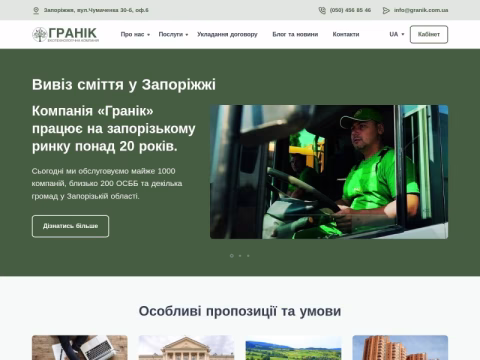480x360 pixels.
Task: Open the Контакти menu item
Action: point(346,34)
